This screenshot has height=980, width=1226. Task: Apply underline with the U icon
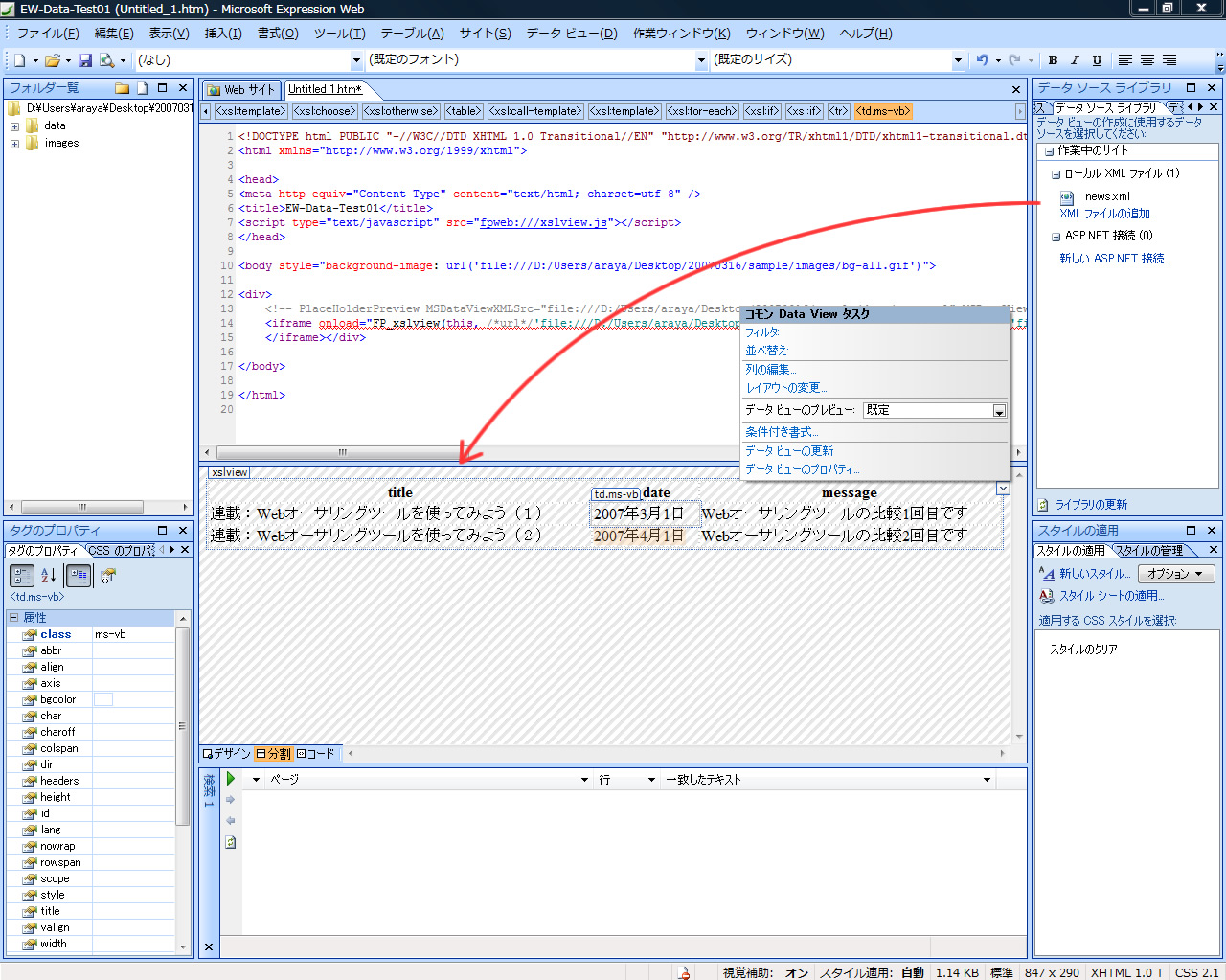coord(1097,60)
